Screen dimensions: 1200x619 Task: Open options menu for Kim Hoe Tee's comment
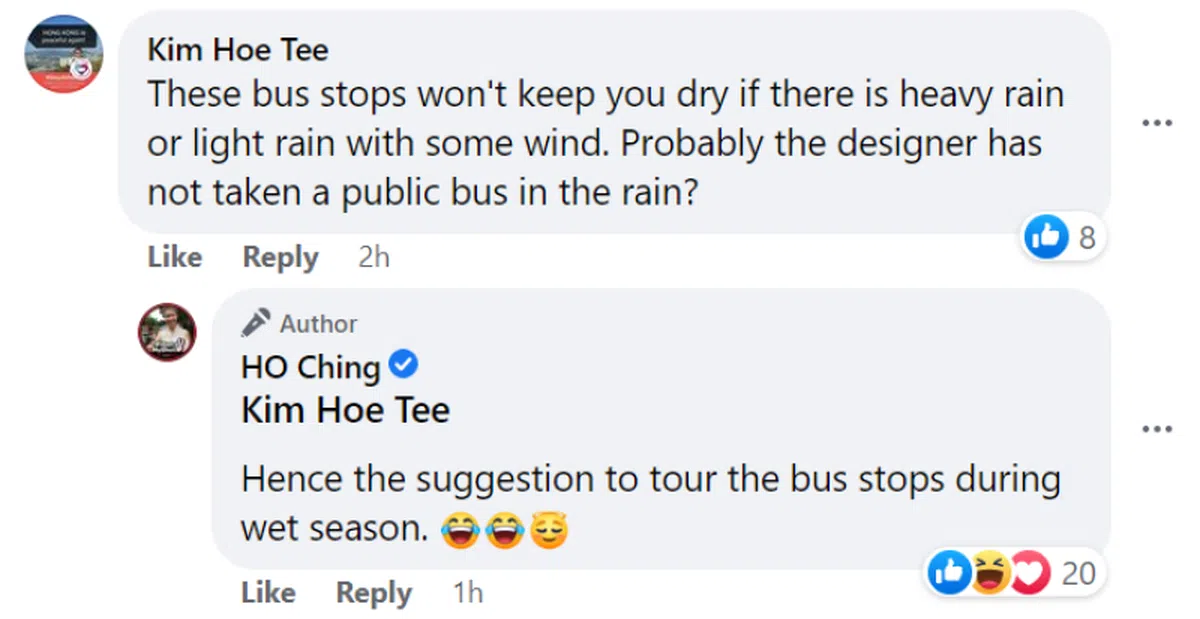pos(1156,123)
